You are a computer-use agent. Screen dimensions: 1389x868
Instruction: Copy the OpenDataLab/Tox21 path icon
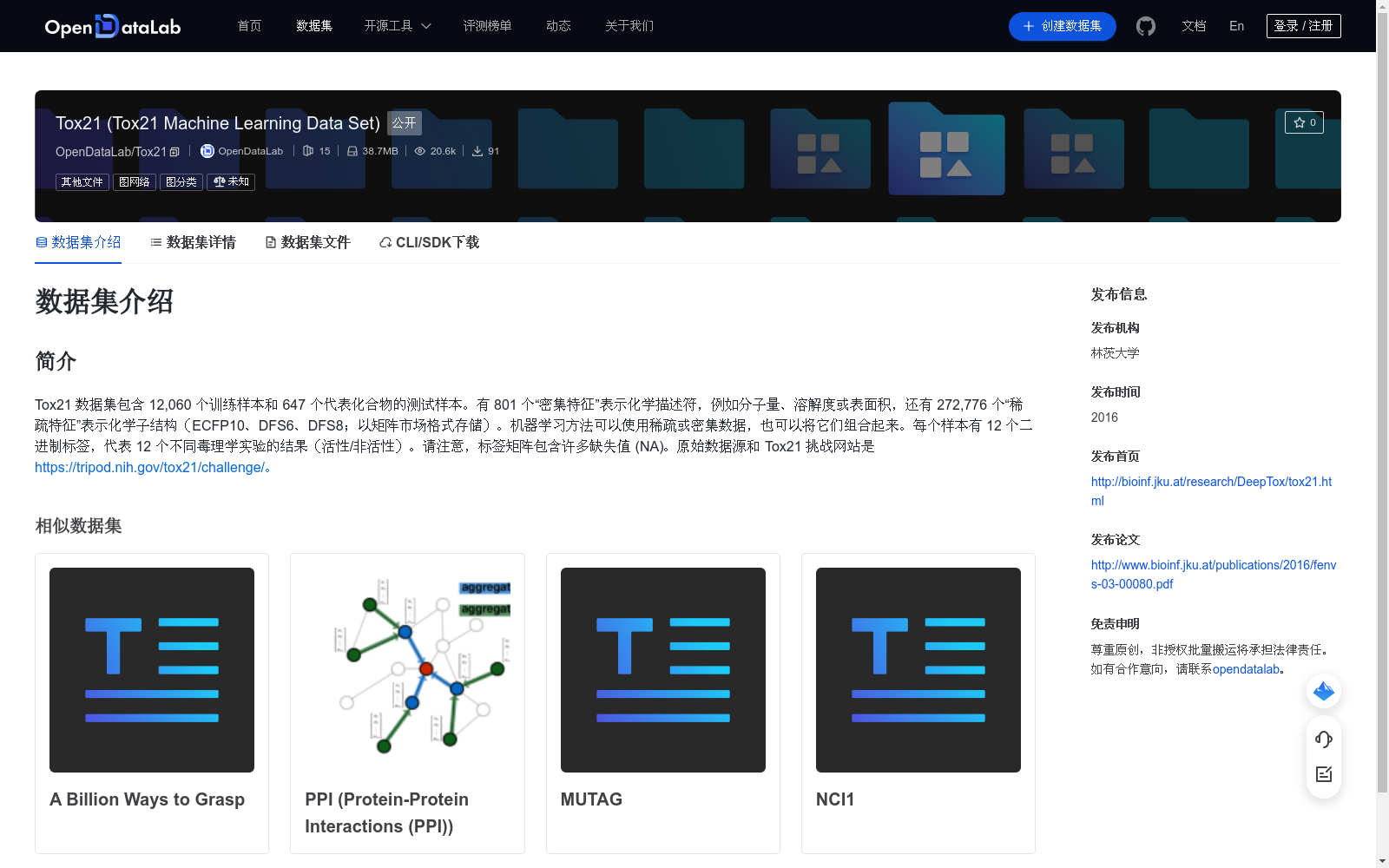[x=174, y=152]
